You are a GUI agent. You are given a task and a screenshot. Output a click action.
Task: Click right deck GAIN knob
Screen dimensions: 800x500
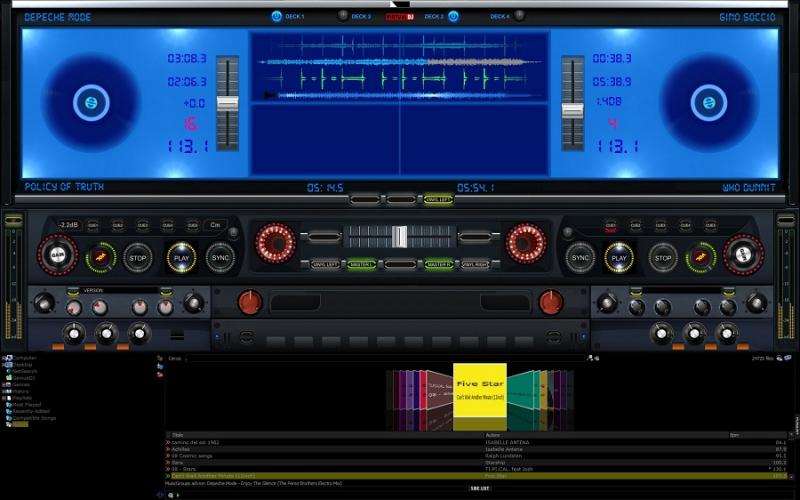[743, 255]
